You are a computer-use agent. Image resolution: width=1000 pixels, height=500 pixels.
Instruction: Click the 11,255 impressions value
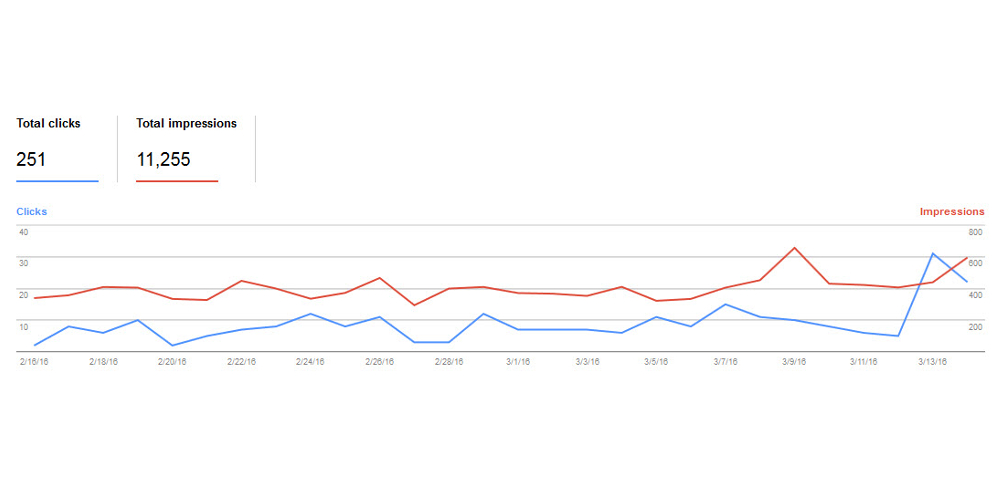pos(163,159)
